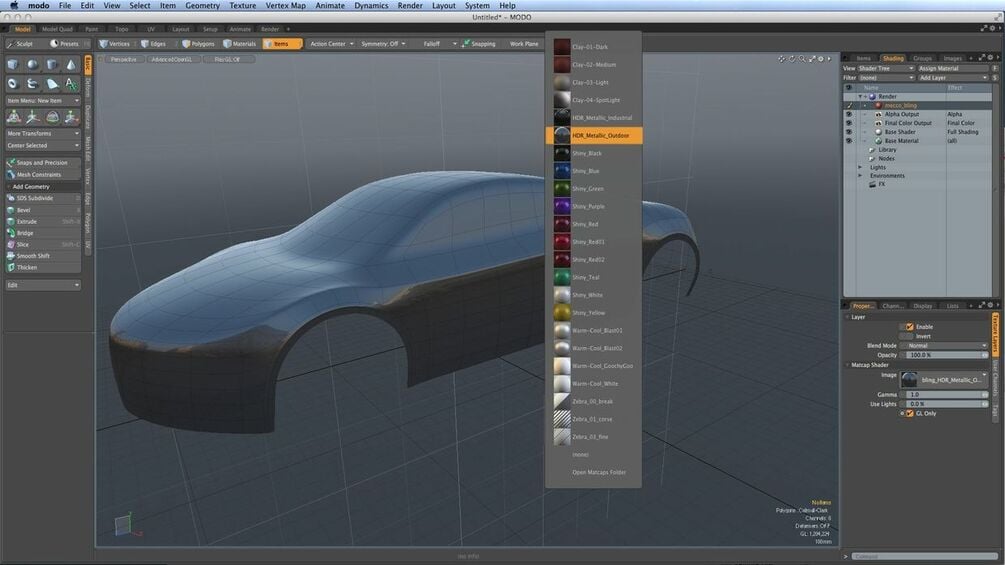Click the Bridge tool
Image resolution: width=1005 pixels, height=565 pixels.
point(42,233)
